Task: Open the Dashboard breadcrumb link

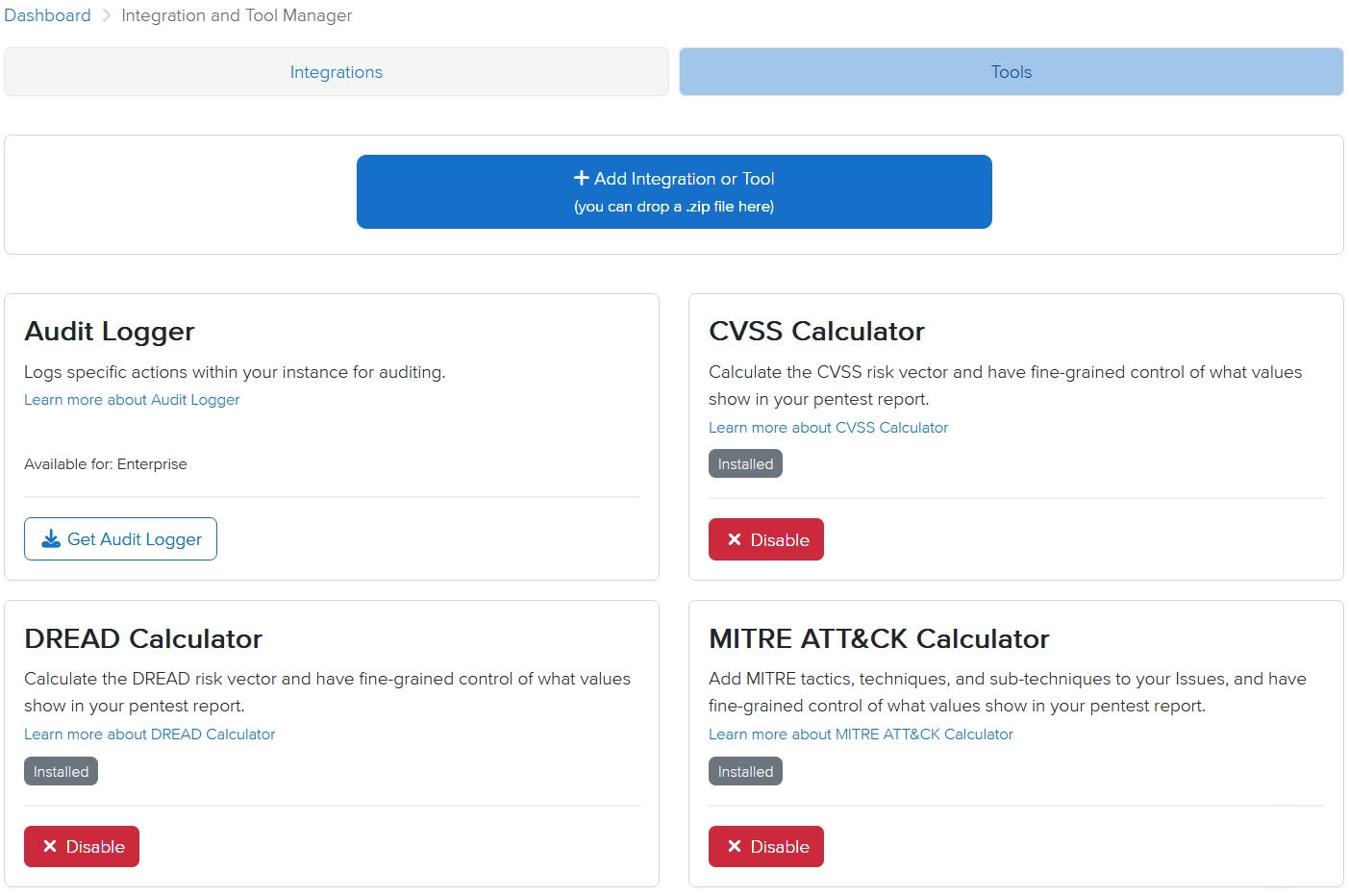Action: point(47,15)
